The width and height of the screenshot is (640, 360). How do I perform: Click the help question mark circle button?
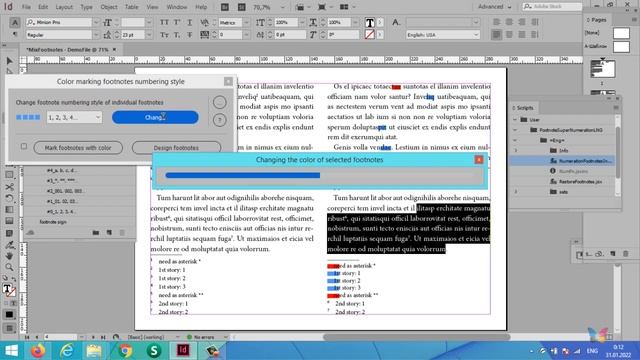pyautogui.click(x=220, y=120)
